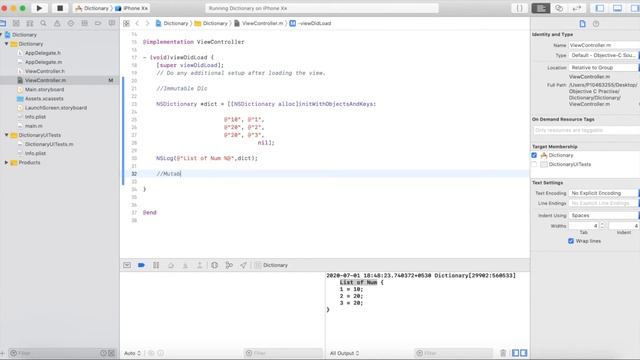
Task: Toggle Dictionary target membership checkbox
Action: (534, 155)
